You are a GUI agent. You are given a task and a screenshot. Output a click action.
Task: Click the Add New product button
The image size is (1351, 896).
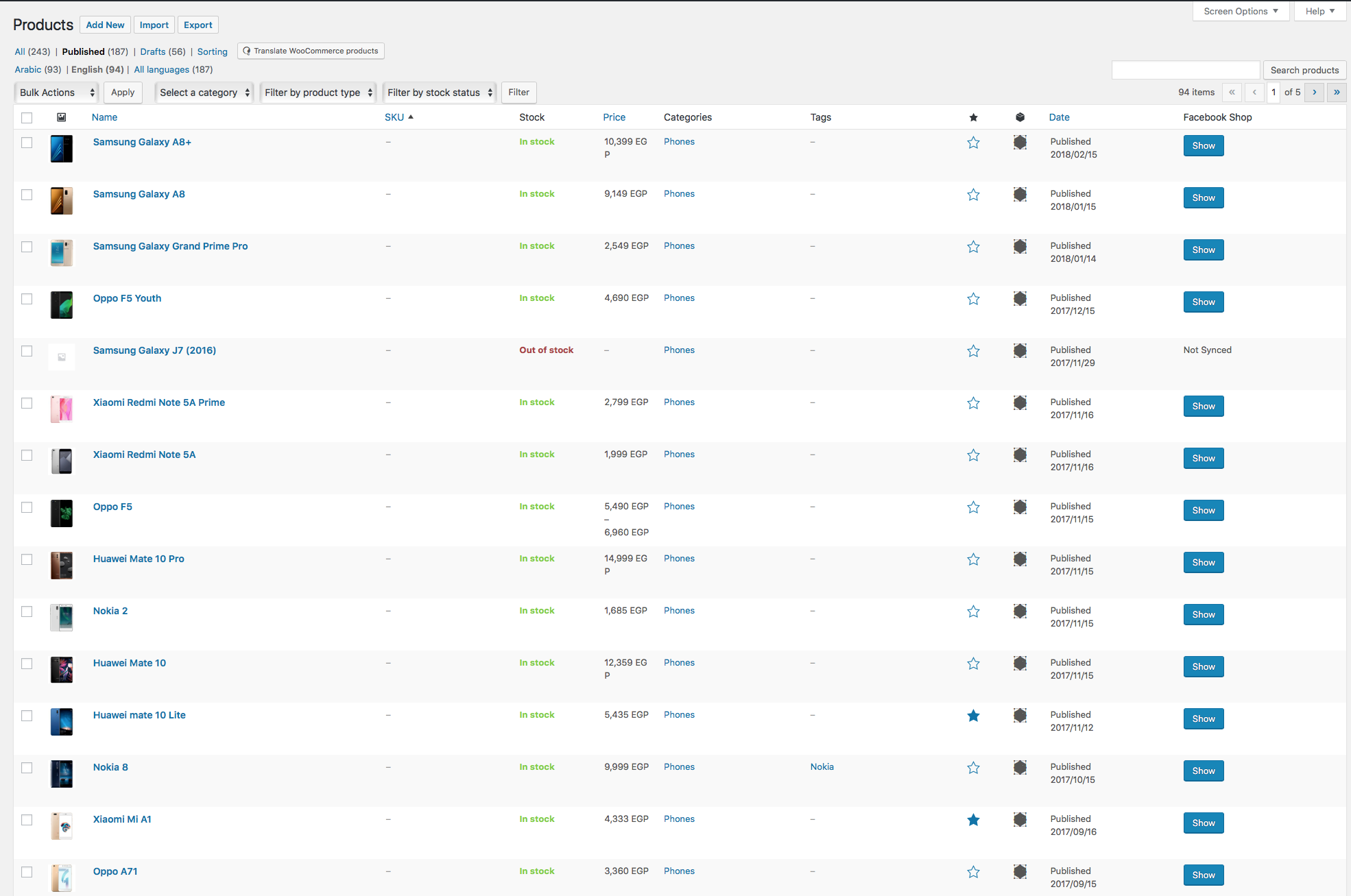click(105, 25)
